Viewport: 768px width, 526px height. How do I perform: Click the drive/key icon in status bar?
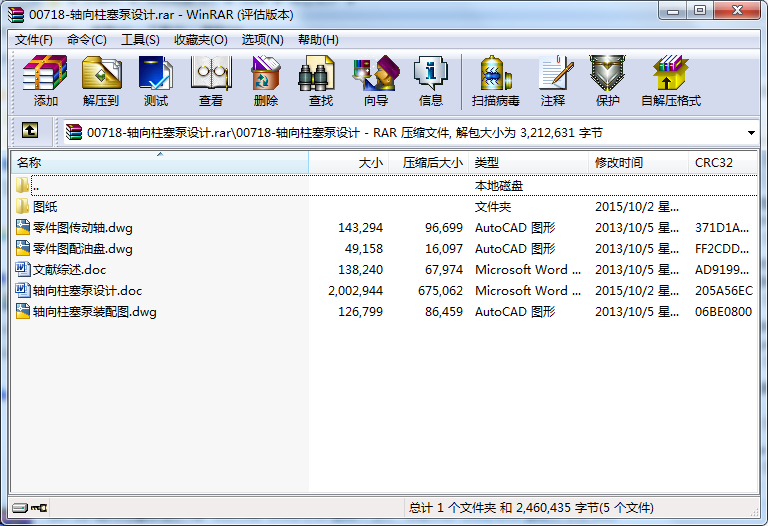click(29, 508)
